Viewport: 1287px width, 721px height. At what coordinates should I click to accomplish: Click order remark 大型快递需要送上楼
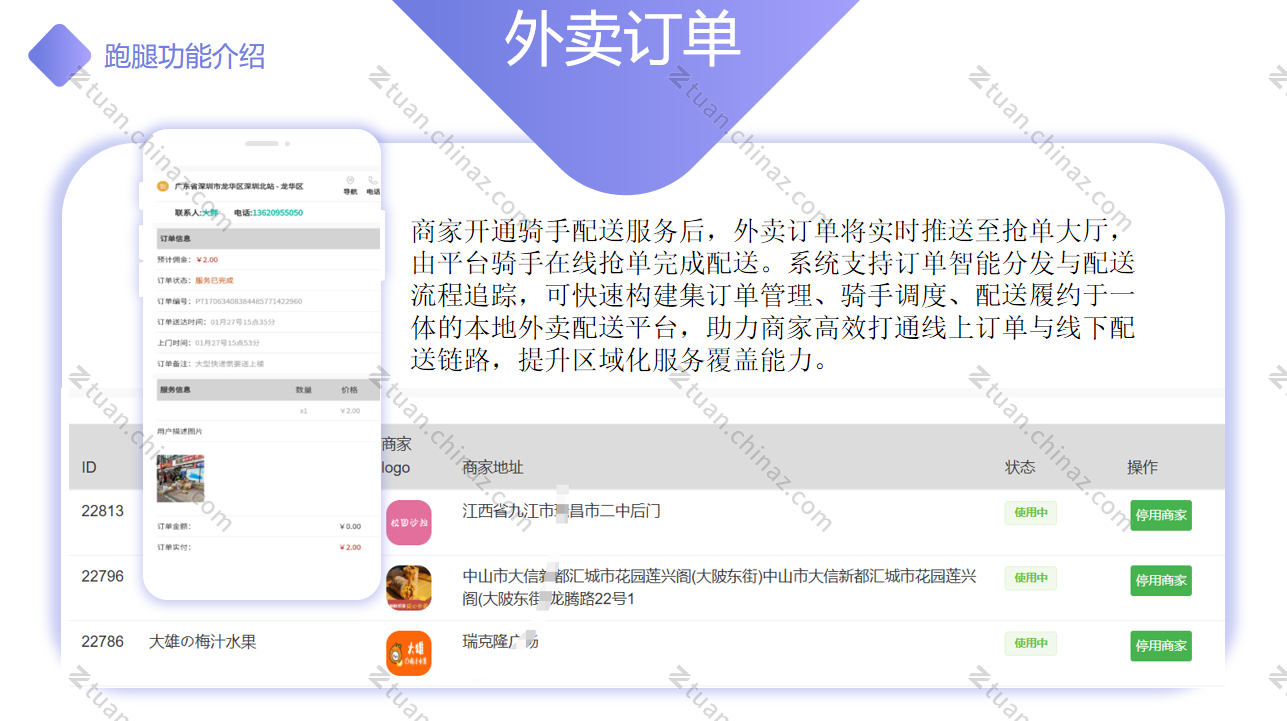point(229,364)
